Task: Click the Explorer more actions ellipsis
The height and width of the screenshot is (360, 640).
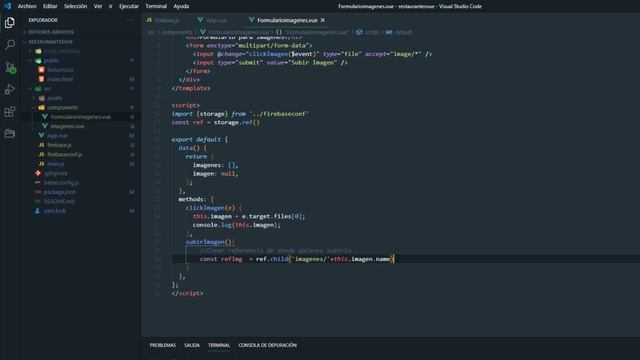Action: 129,20
